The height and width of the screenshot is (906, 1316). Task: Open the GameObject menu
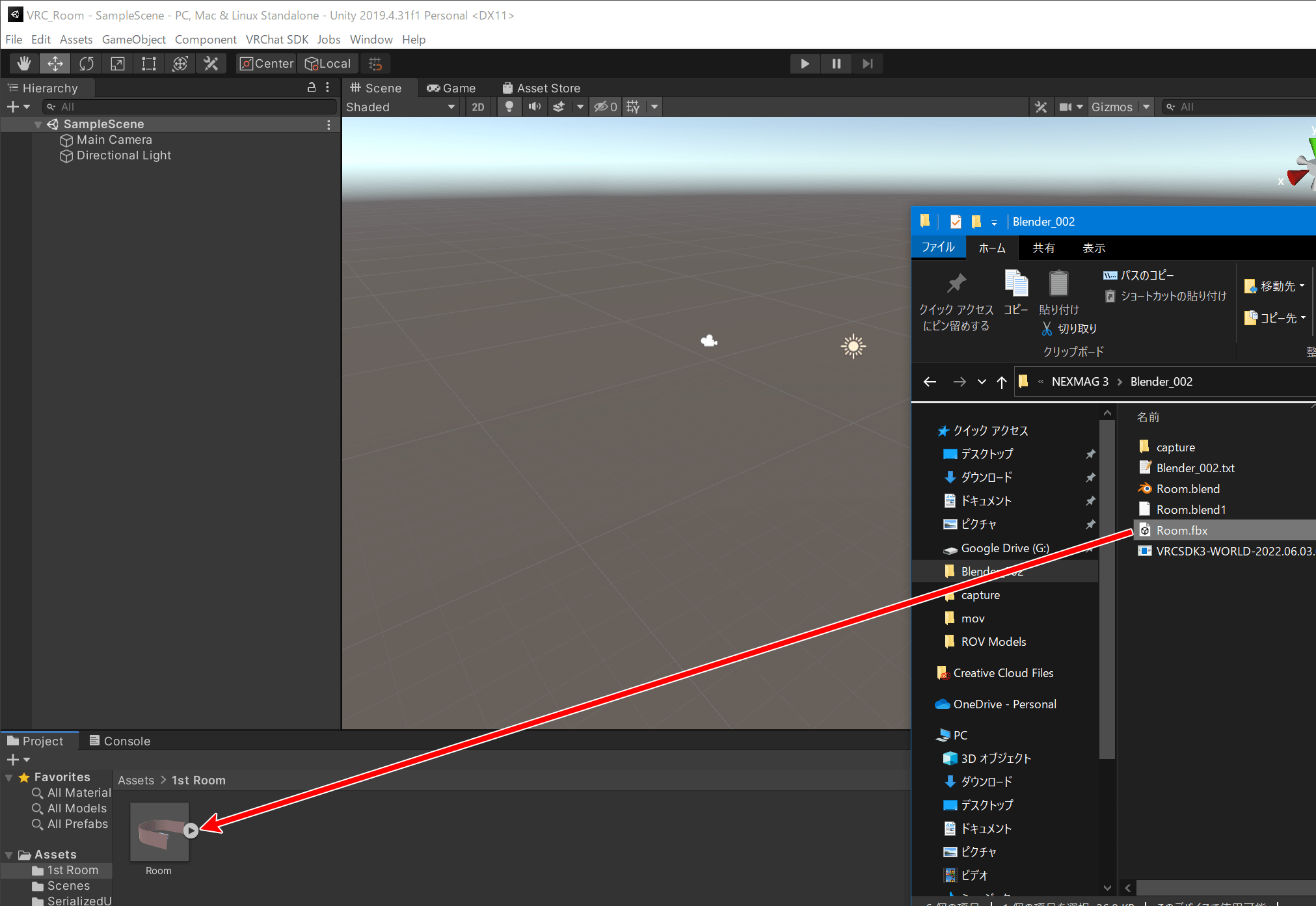[134, 39]
